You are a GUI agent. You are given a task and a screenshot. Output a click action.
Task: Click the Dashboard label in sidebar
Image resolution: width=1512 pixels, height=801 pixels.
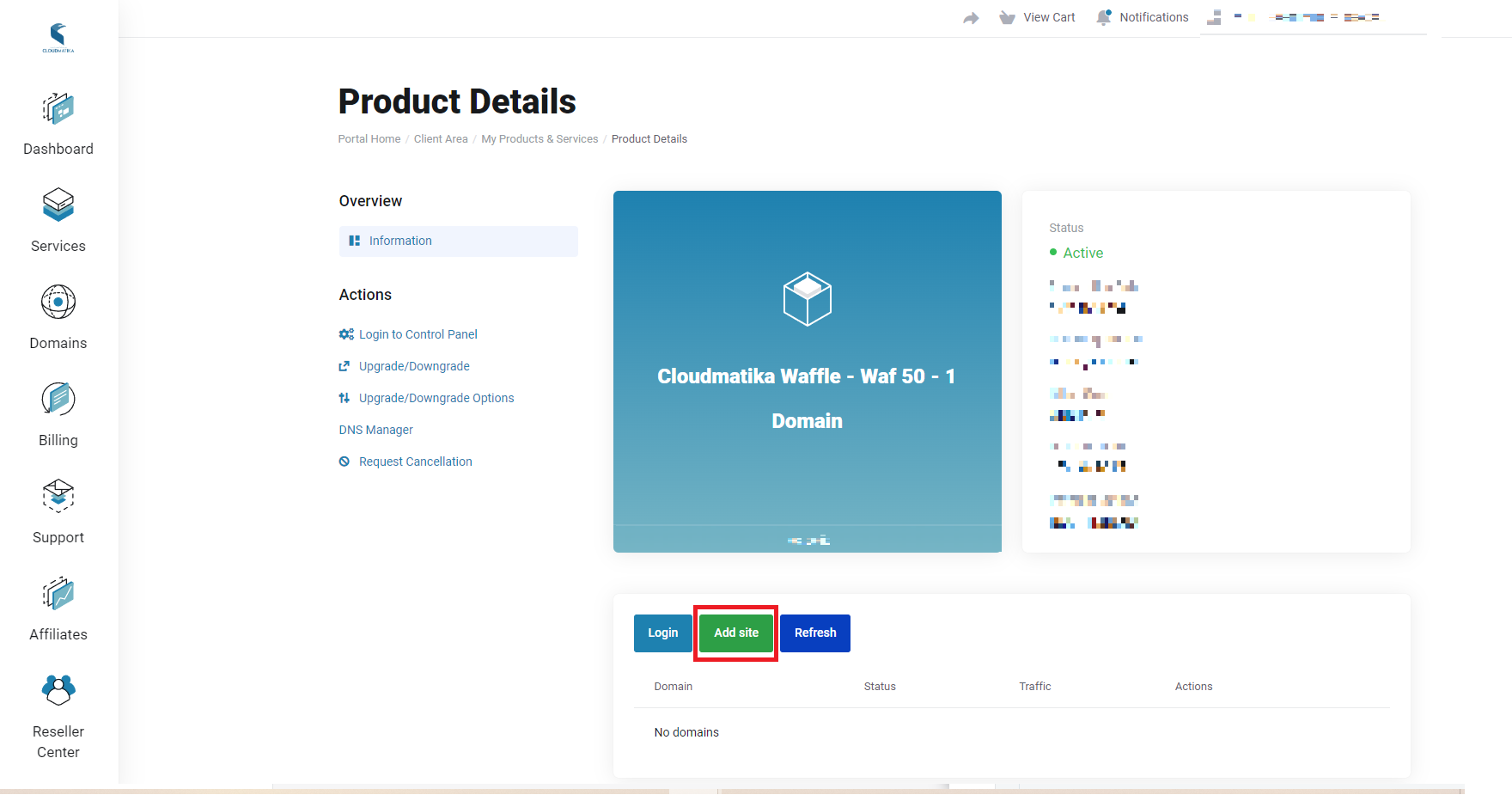tap(58, 149)
